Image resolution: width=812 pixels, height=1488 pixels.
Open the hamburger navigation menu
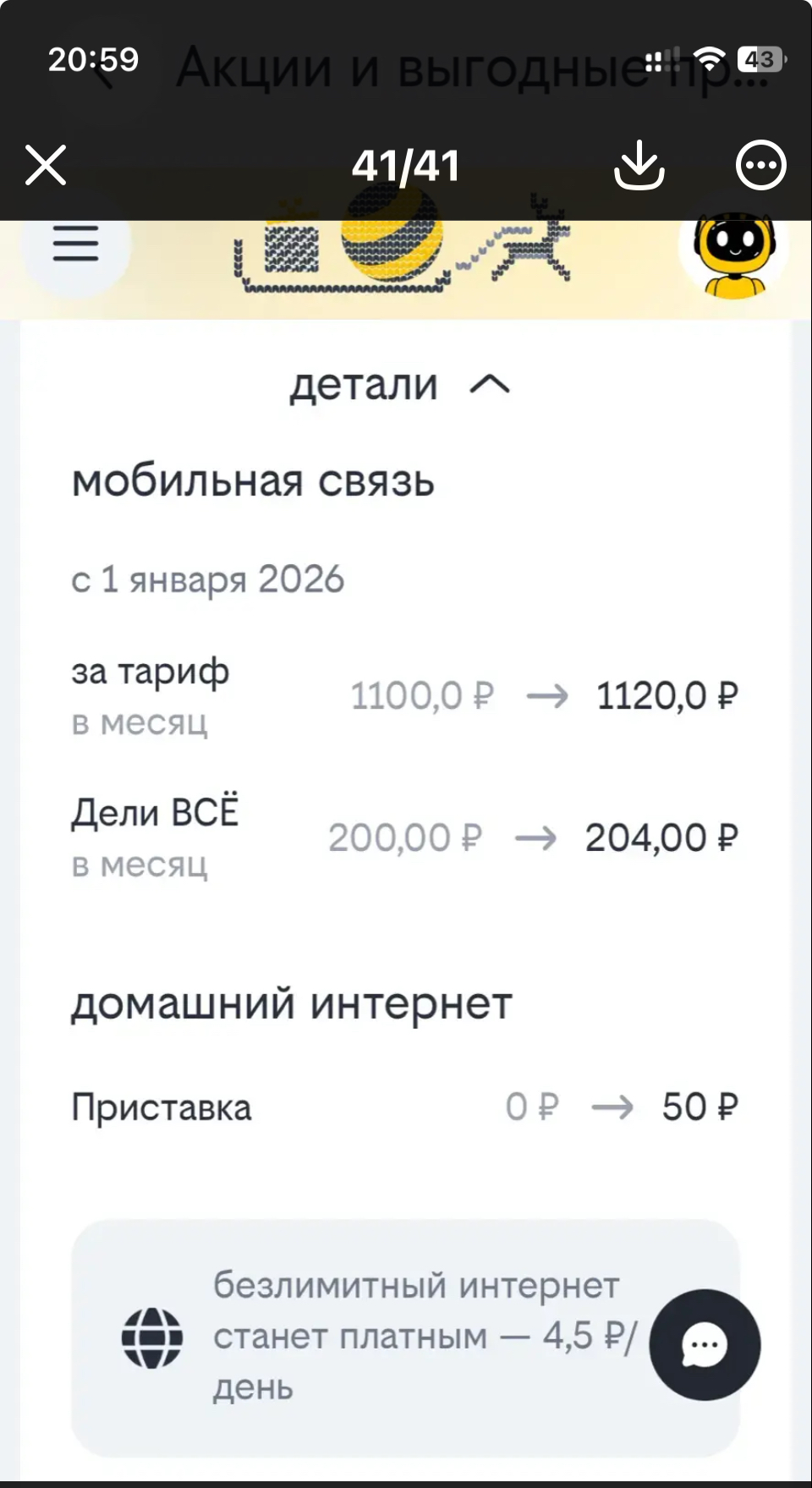point(76,245)
